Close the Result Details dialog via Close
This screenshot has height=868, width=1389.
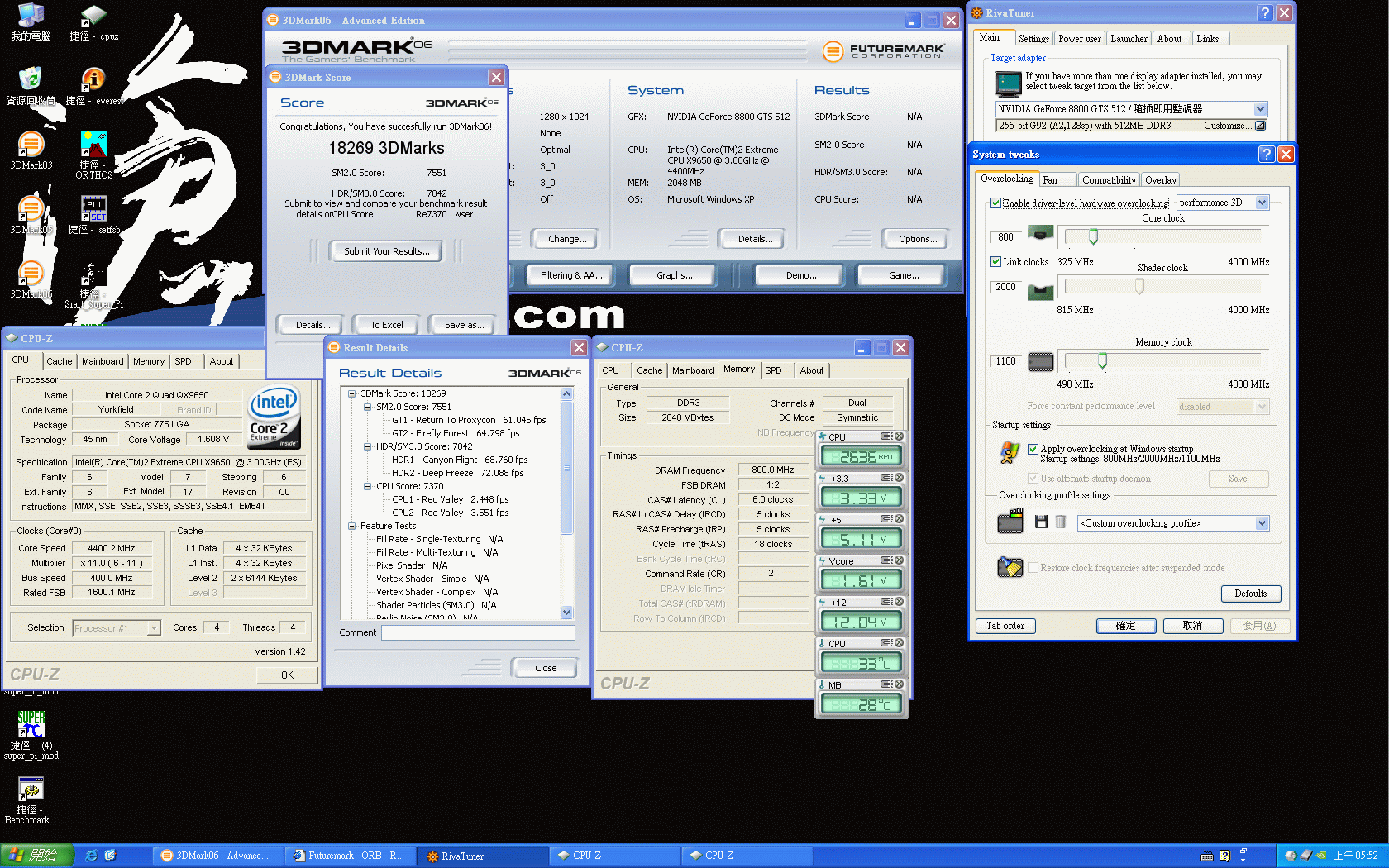545,668
